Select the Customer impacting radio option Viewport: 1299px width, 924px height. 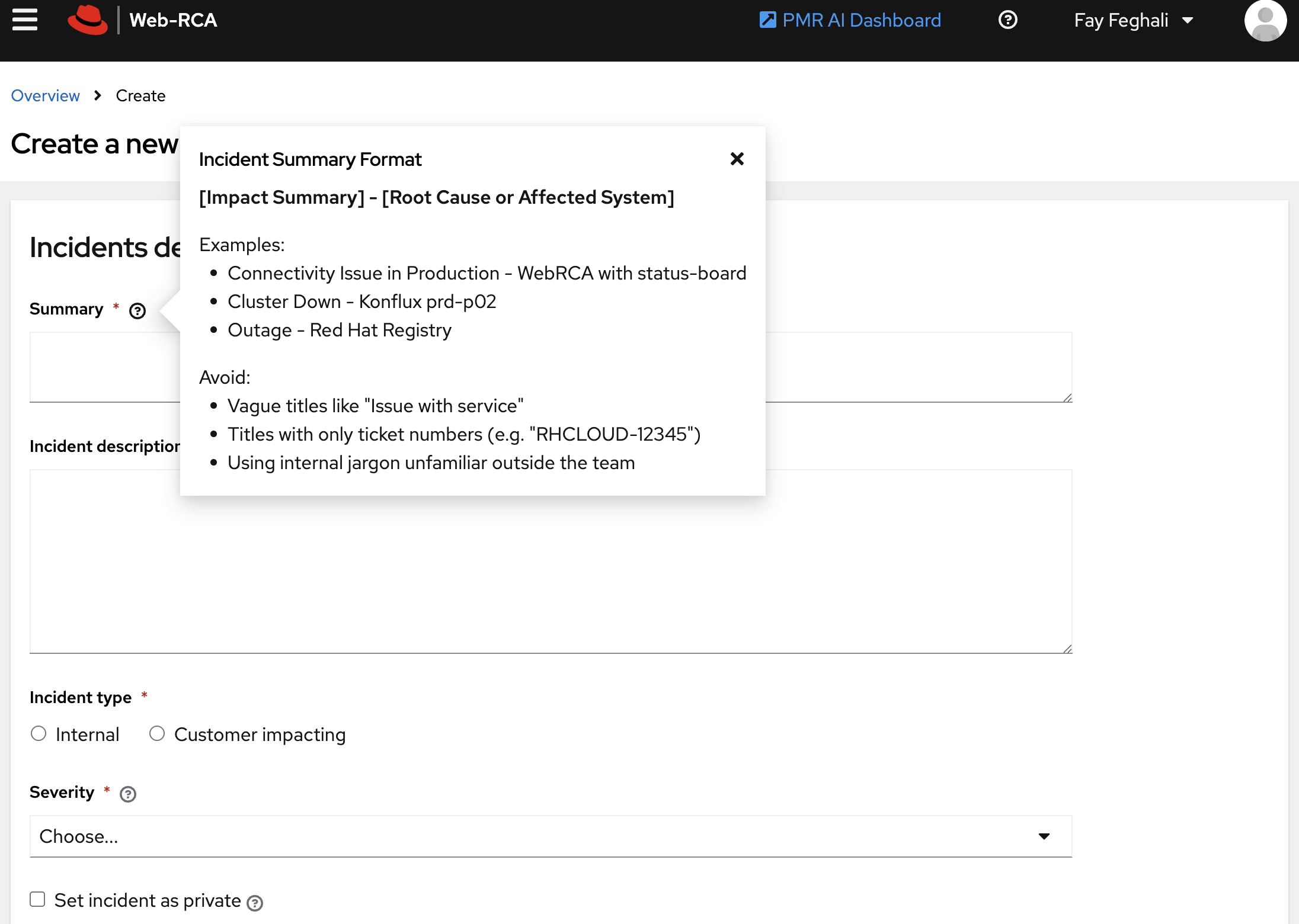pos(157,733)
